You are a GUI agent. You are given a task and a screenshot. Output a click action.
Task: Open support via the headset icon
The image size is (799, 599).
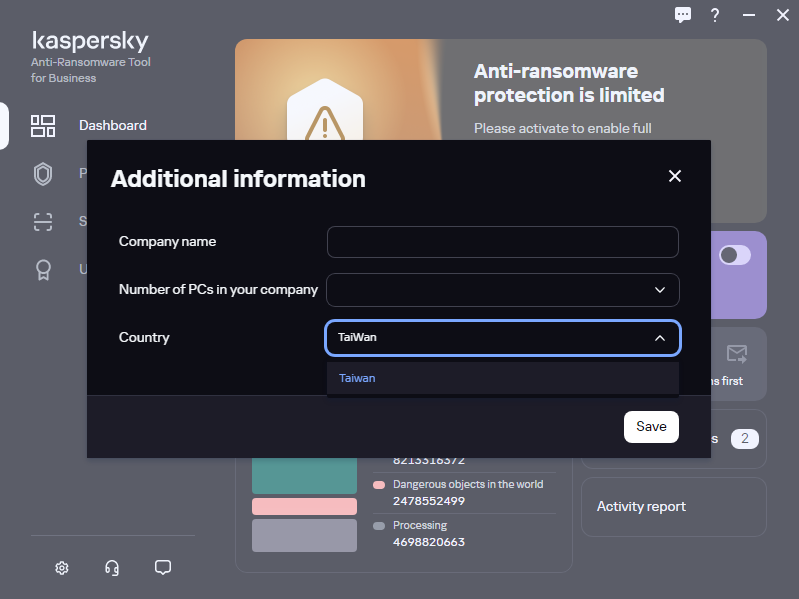112,568
